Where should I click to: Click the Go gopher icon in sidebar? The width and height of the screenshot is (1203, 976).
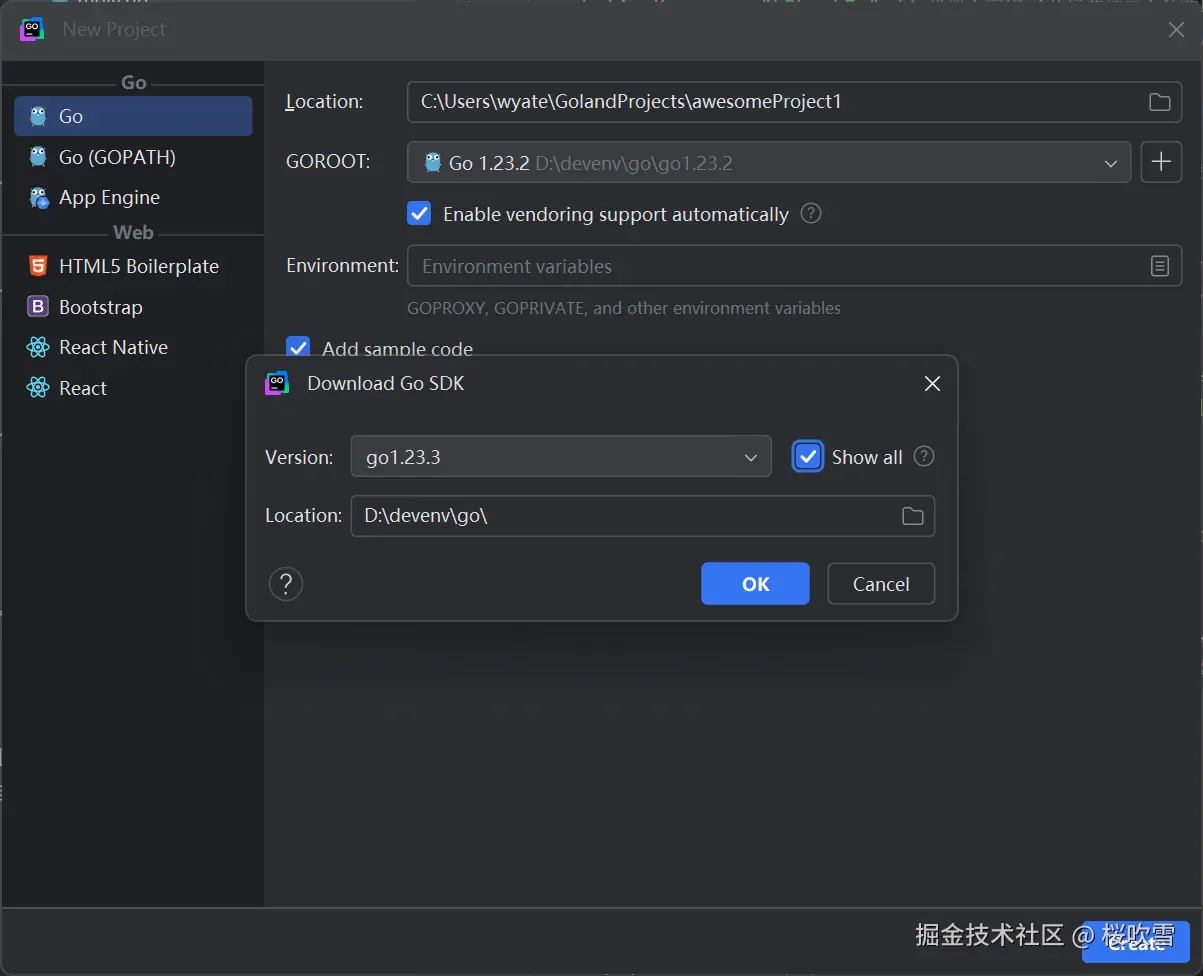click(38, 116)
